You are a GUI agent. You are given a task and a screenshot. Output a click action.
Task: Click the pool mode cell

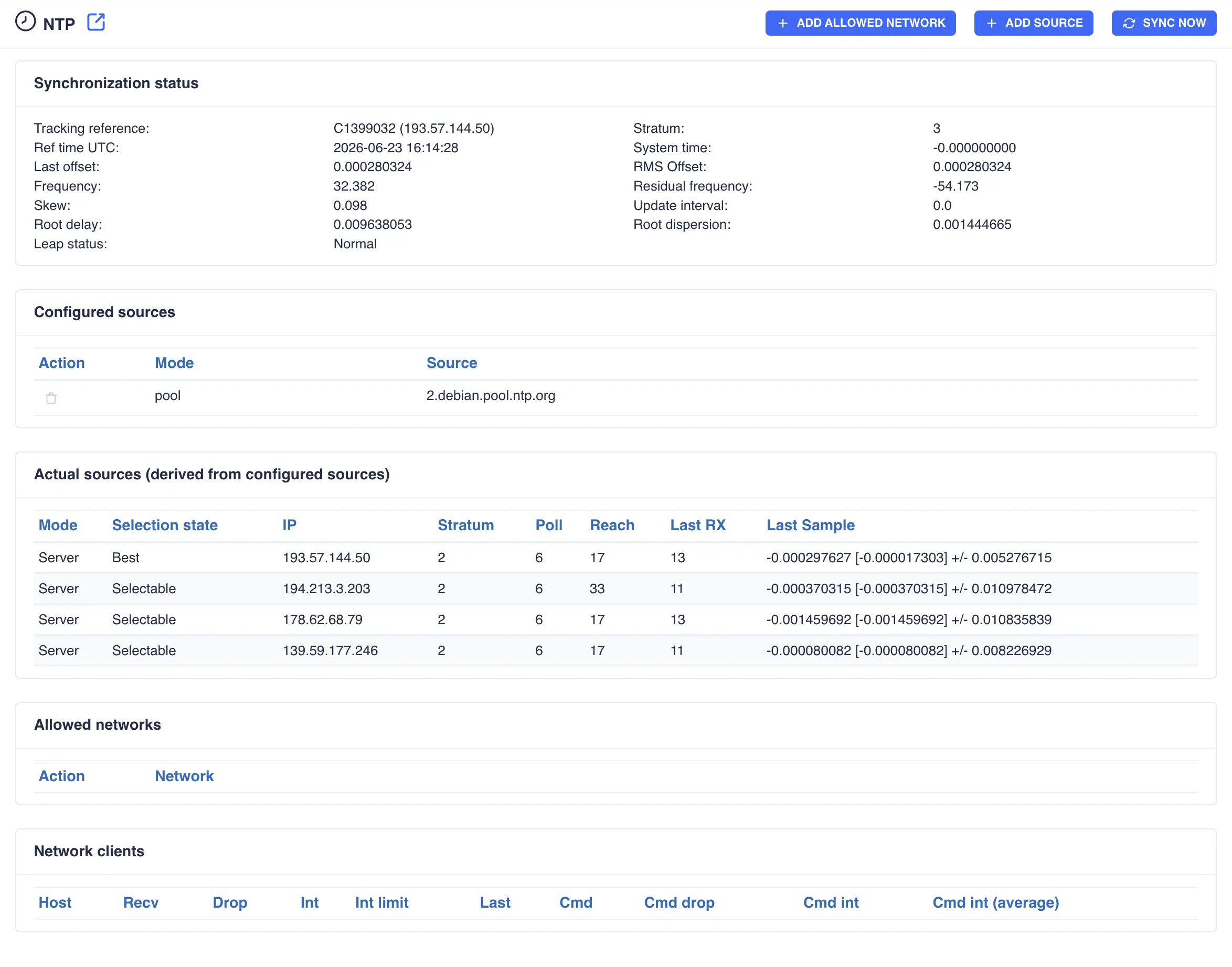click(x=167, y=395)
